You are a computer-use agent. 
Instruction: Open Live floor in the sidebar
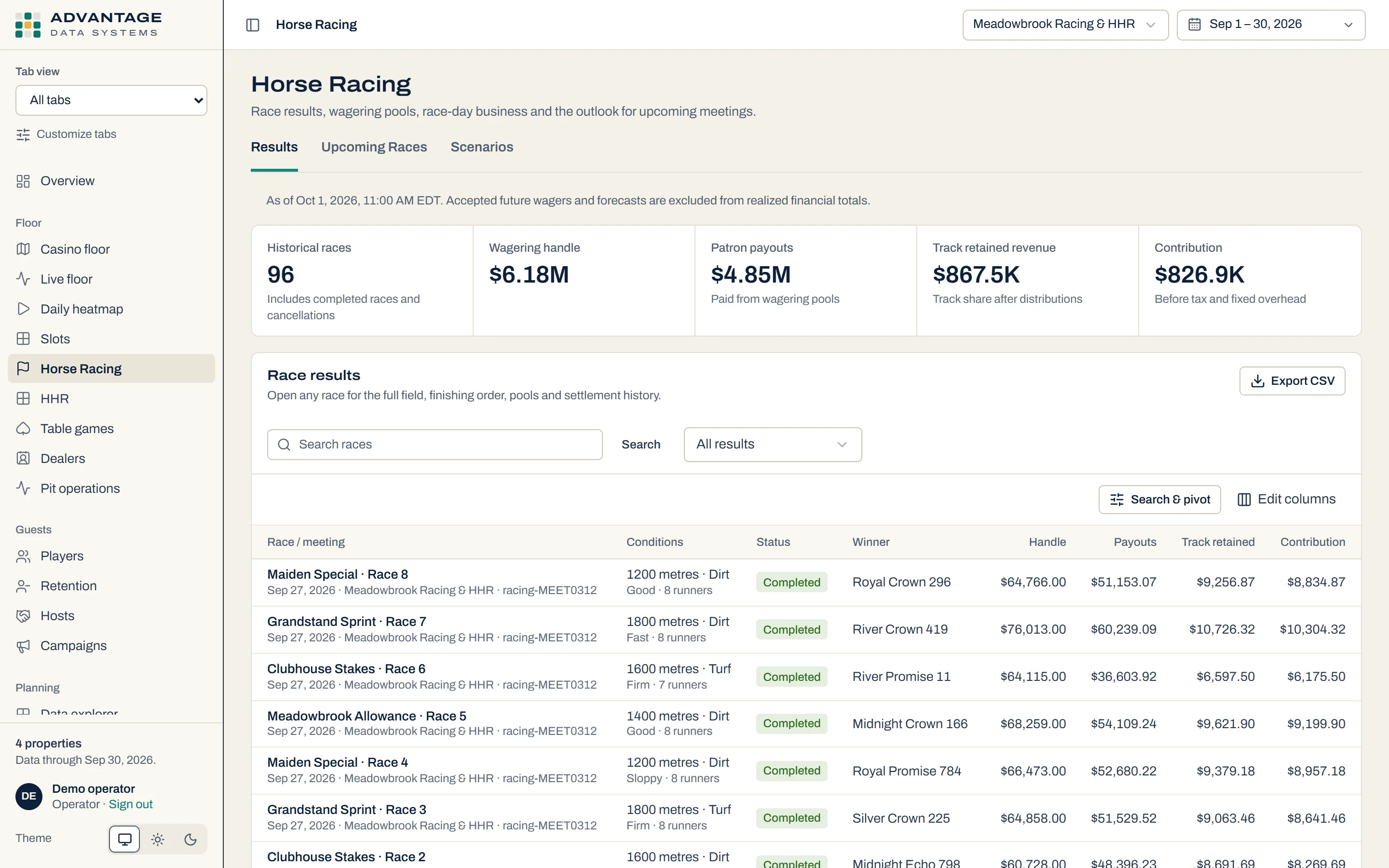pyautogui.click(x=111, y=279)
